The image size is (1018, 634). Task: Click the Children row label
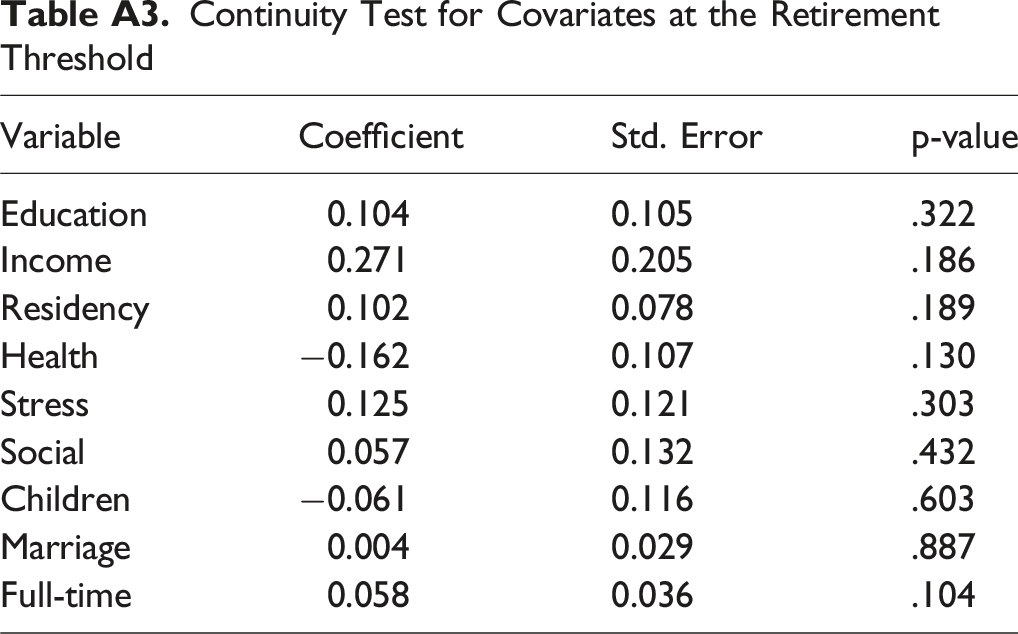(65, 499)
